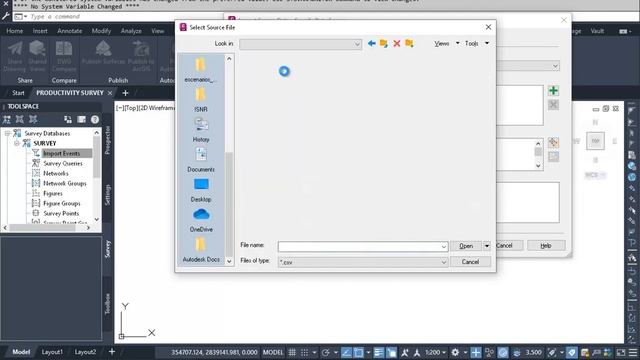Delete selected item with red X icon

click(x=396, y=43)
